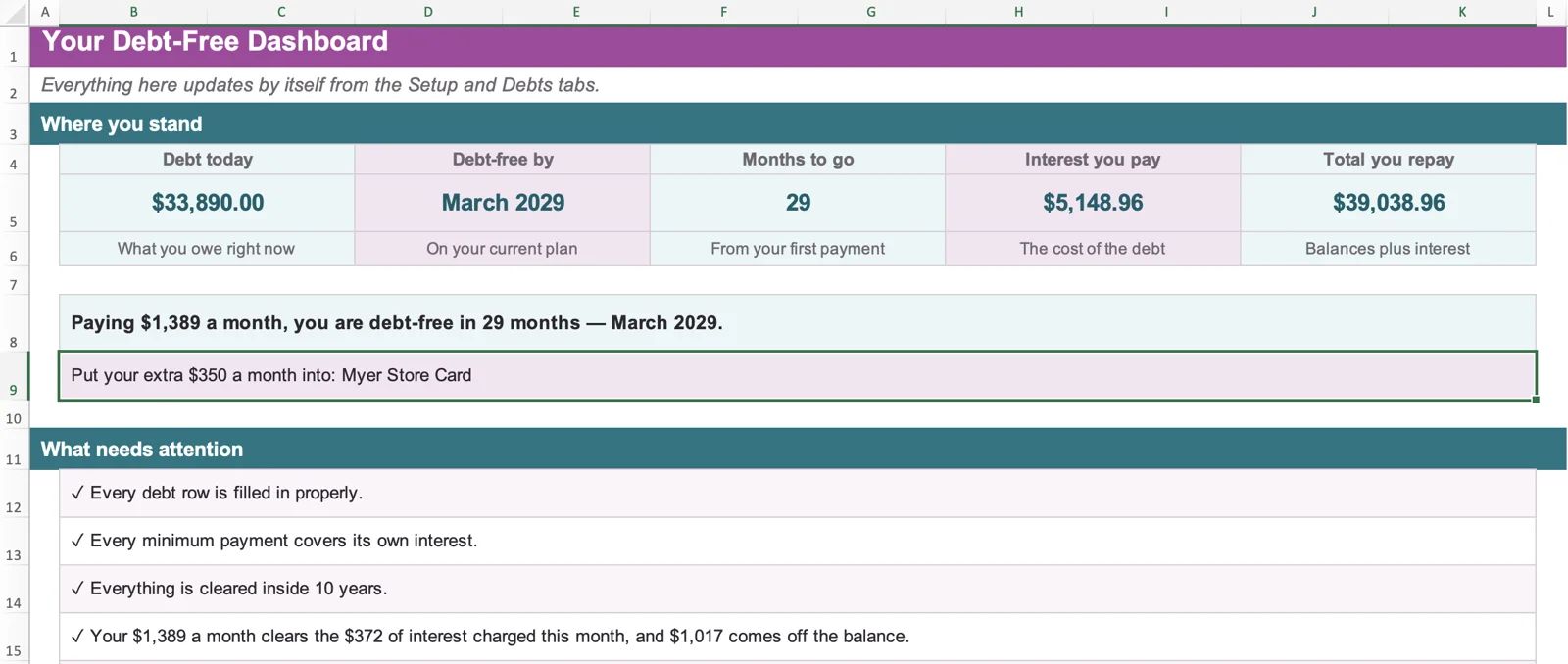Click 'What you owe right now' caption
The height and width of the screenshot is (664, 1568).
click(207, 249)
